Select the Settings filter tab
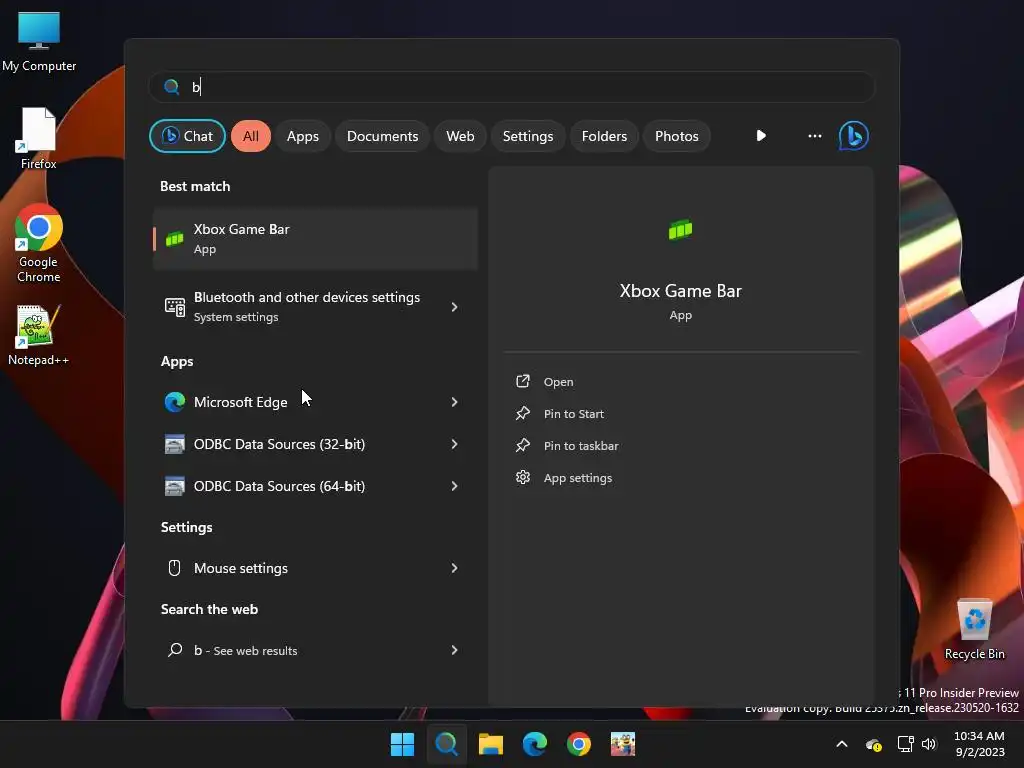This screenshot has width=1024, height=768. [528, 136]
